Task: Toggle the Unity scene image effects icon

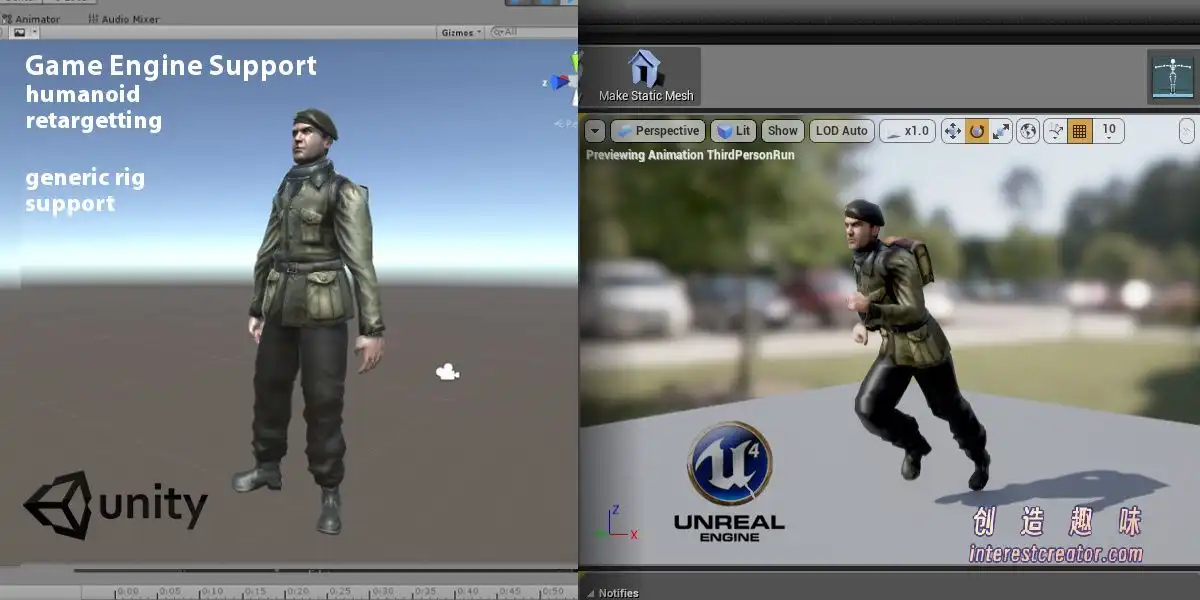Action: tap(19, 32)
